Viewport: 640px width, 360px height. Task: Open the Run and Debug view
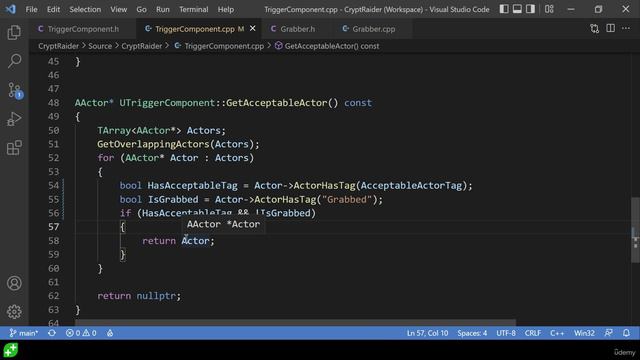coord(14,119)
